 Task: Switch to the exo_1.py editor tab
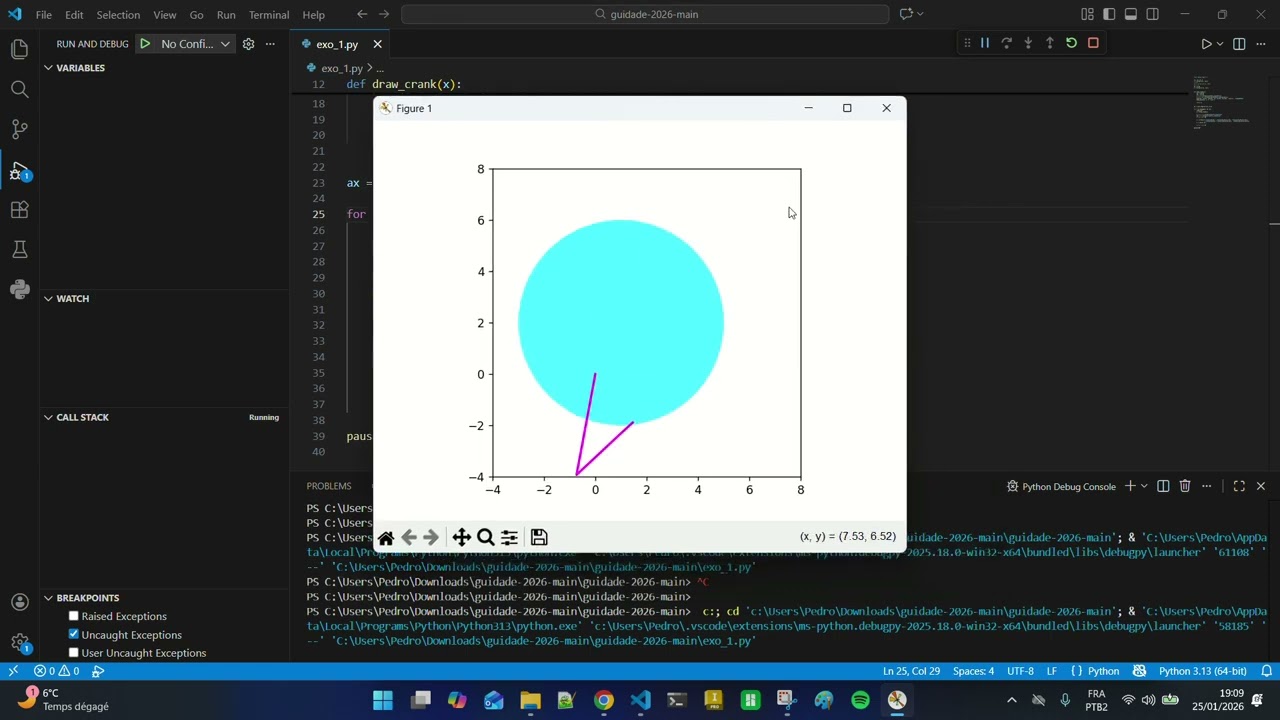click(x=337, y=44)
